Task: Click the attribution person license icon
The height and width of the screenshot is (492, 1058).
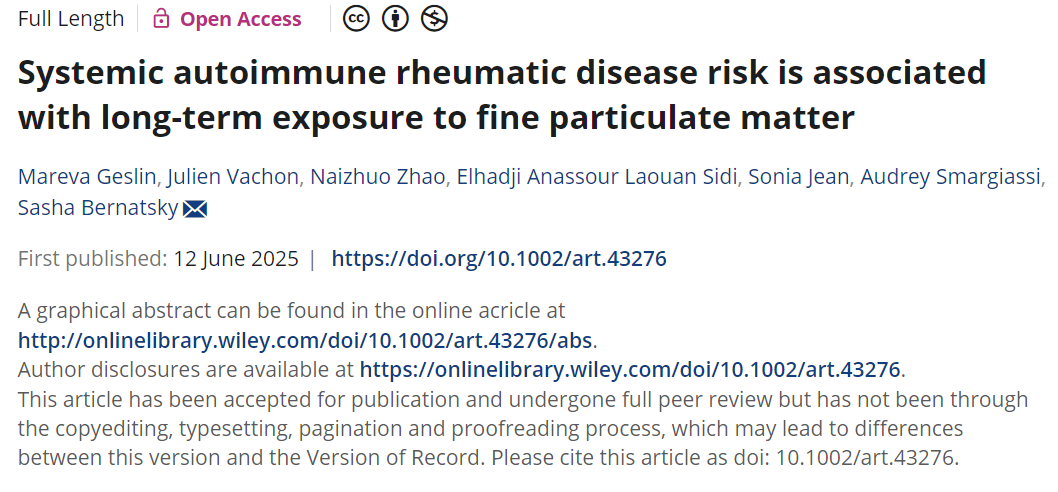Action: pyautogui.click(x=395, y=19)
